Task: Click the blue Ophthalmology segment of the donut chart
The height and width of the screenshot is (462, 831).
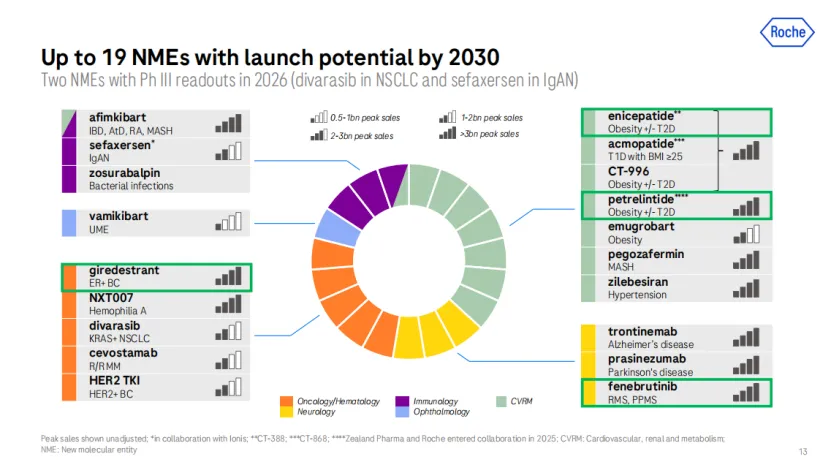Action: (330, 225)
